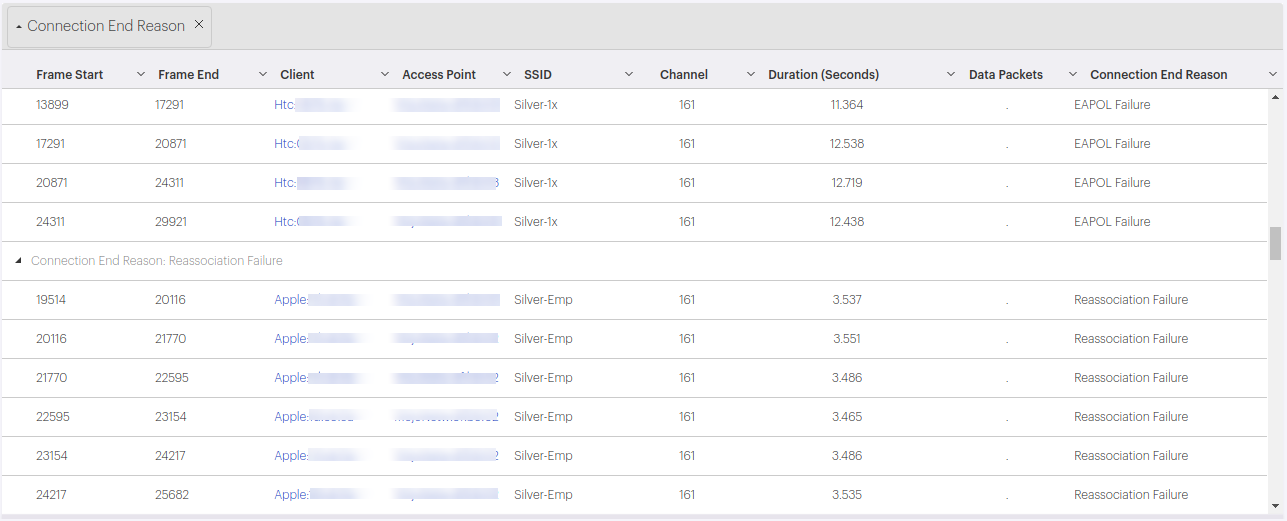Image resolution: width=1287 pixels, height=521 pixels.
Task: Open the Htc client link in row 13899
Action: coord(286,105)
